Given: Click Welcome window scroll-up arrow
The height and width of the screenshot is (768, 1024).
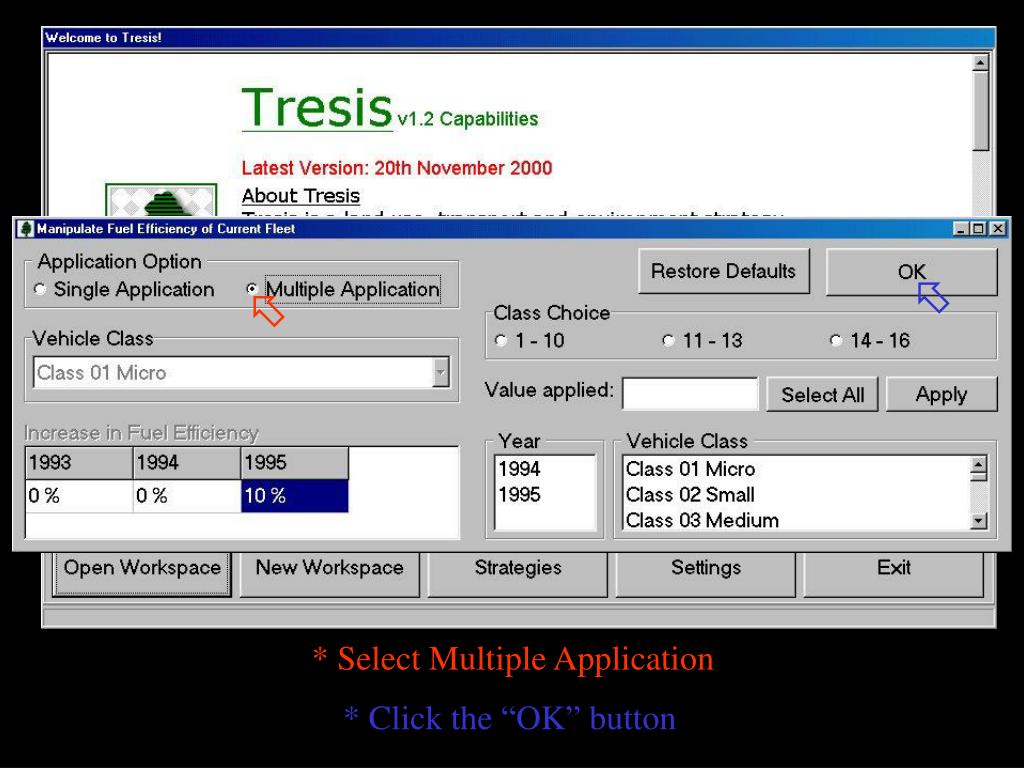Looking at the screenshot, I should tap(980, 63).
